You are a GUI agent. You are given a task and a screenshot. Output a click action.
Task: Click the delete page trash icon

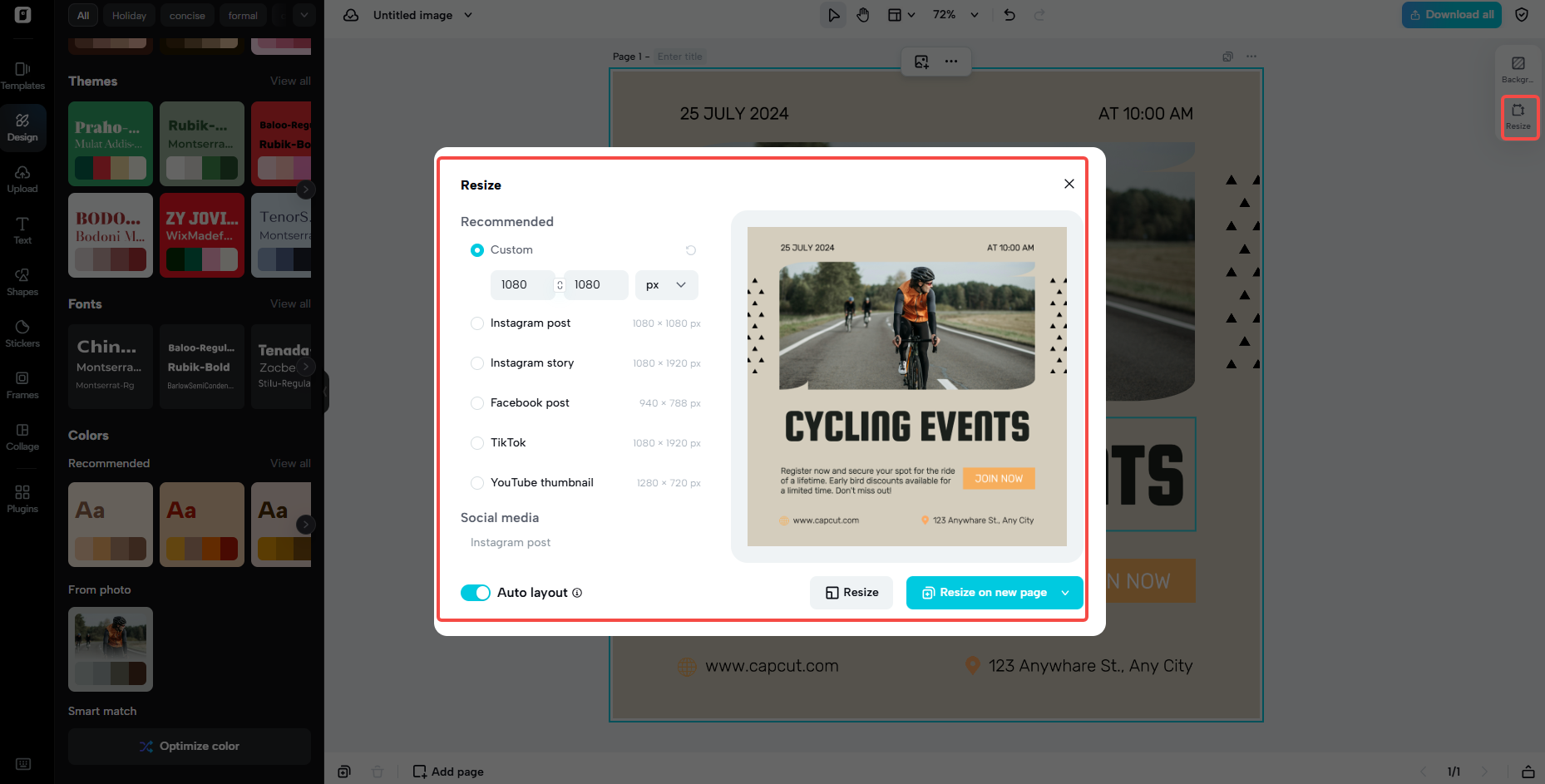pyautogui.click(x=377, y=772)
